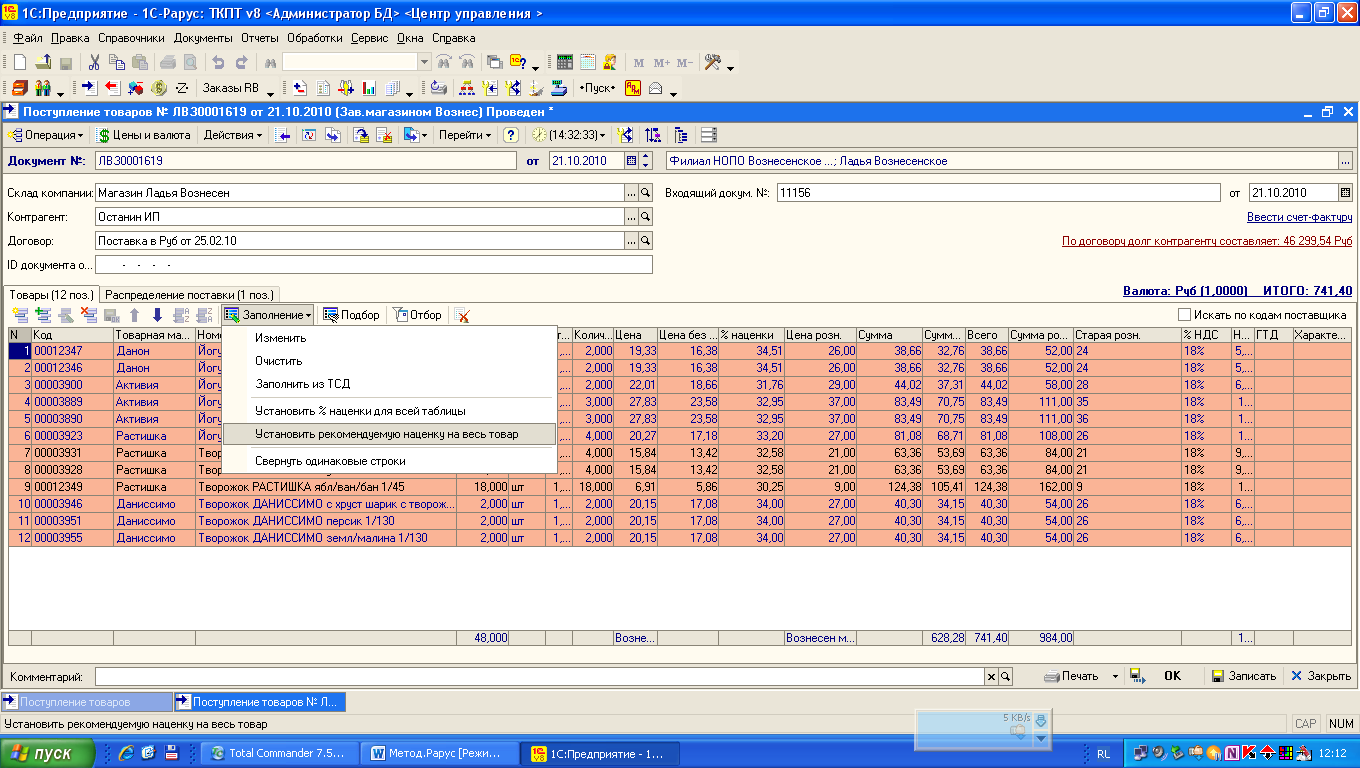Switch to Метод.Рарус Word window in taskbar
The width and height of the screenshot is (1360, 768).
tap(441, 753)
